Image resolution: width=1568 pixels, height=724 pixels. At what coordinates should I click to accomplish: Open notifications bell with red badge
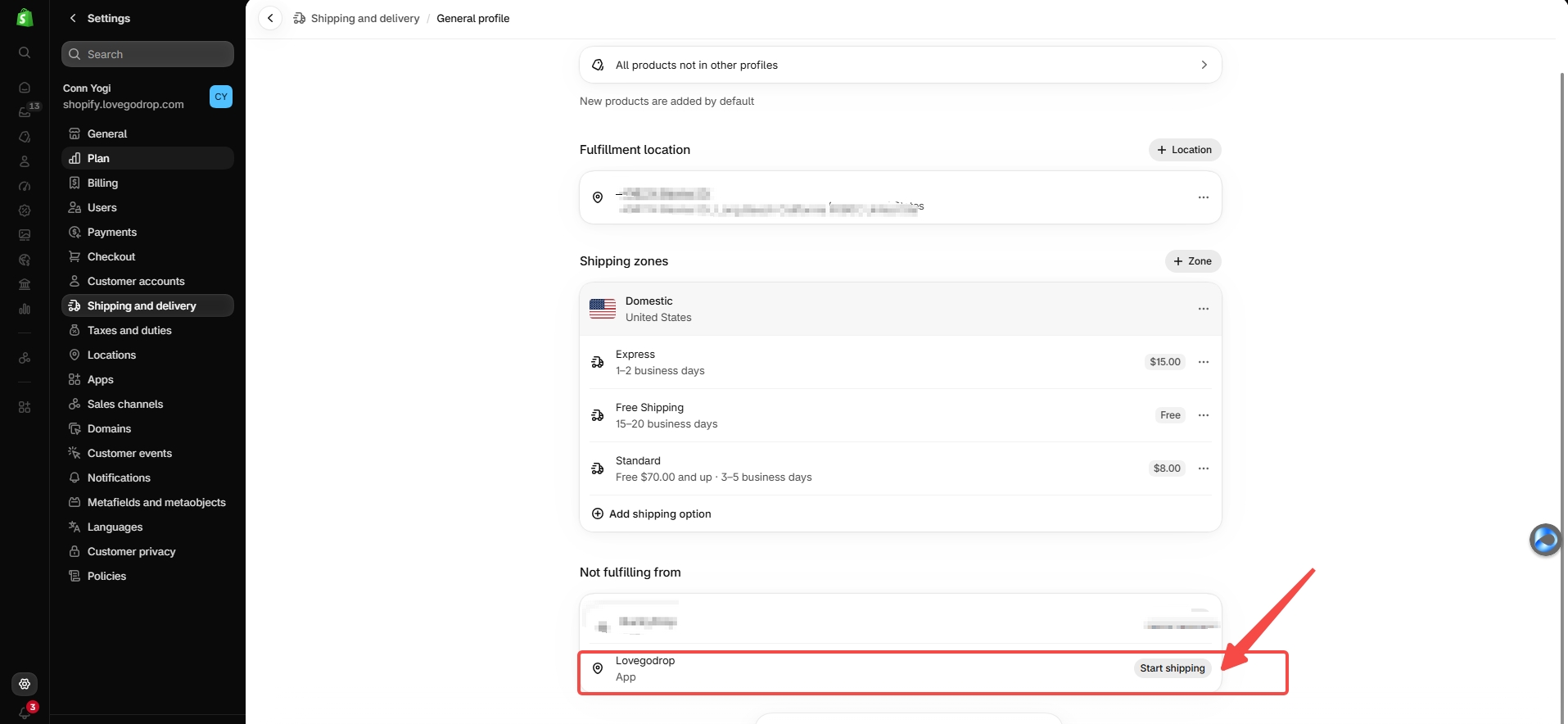pos(25,711)
